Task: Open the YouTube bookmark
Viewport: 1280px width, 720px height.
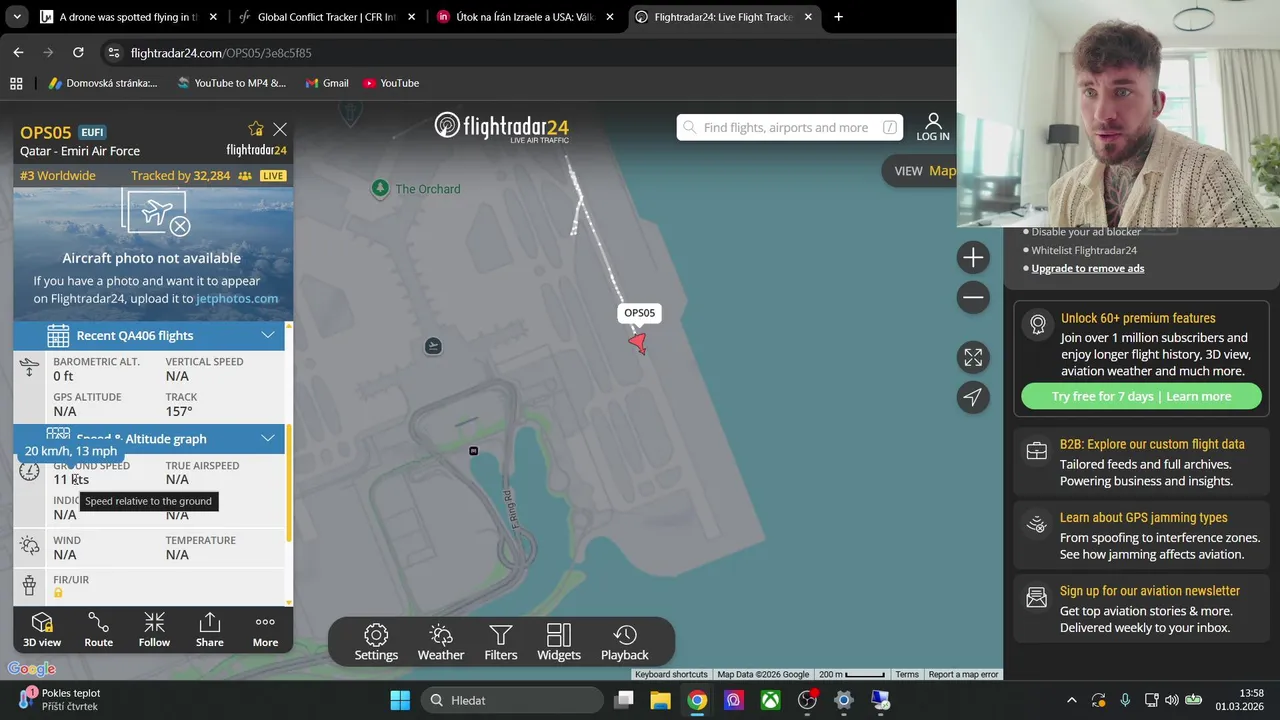Action: [x=391, y=83]
